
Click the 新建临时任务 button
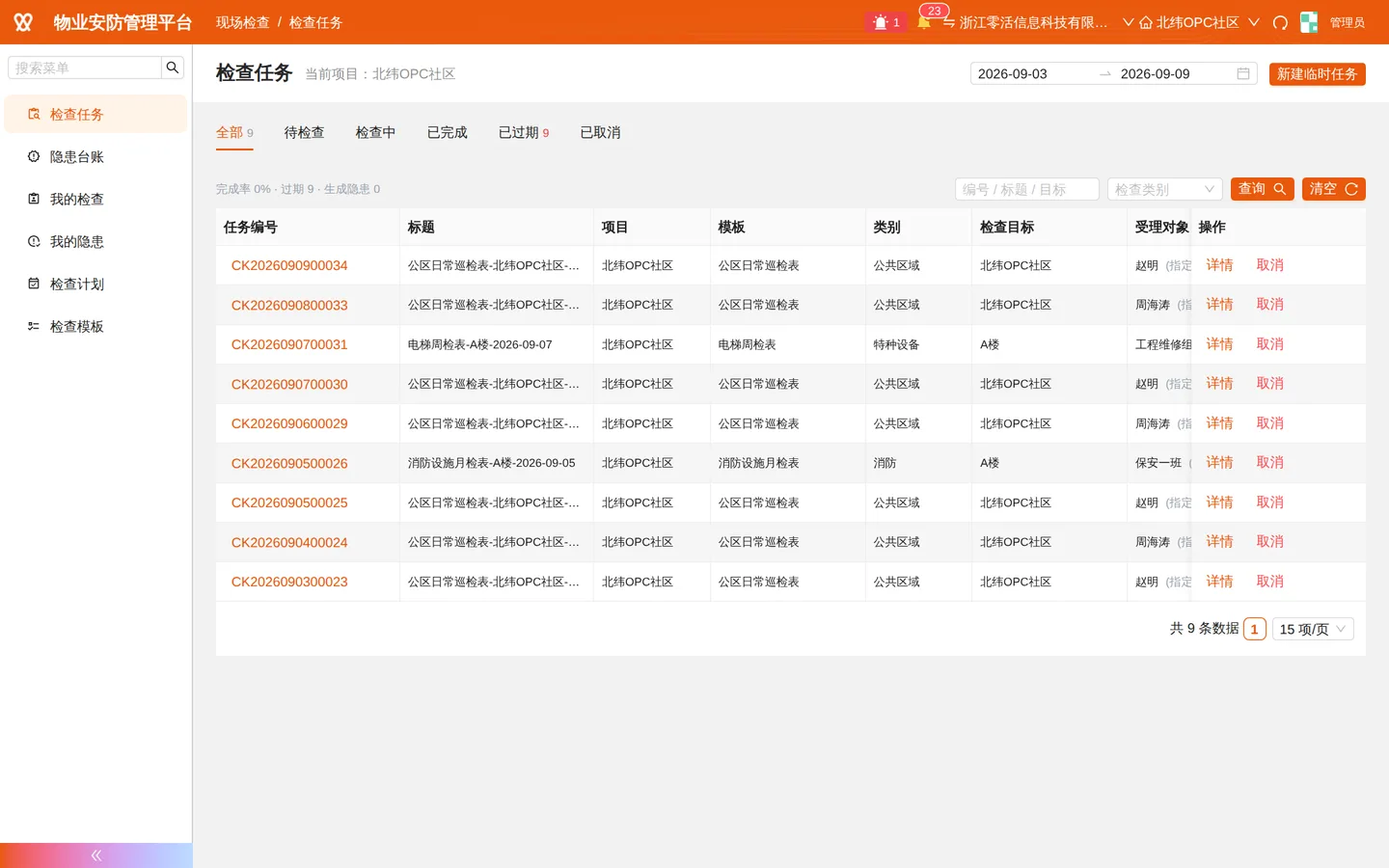click(1318, 74)
